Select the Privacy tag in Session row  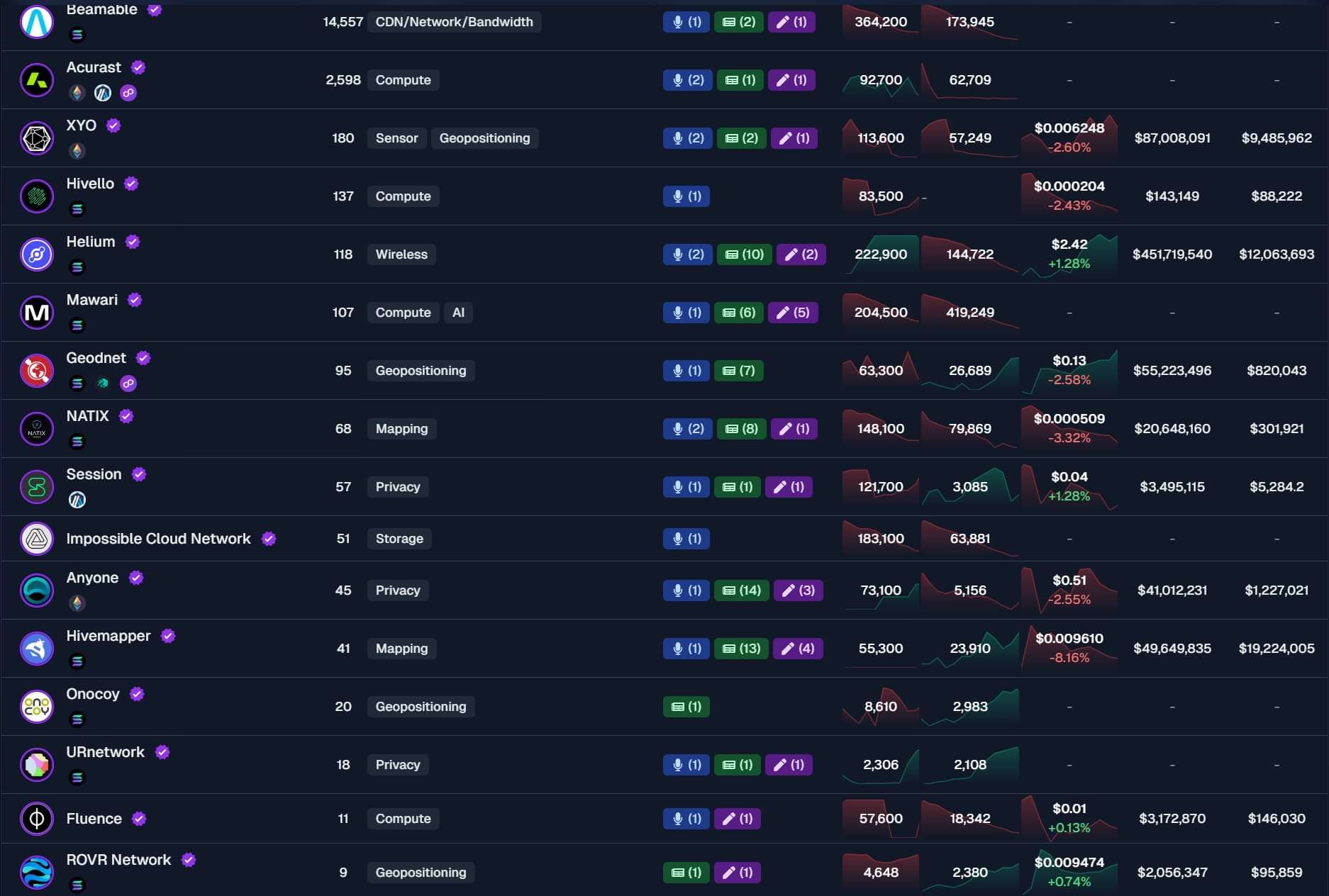tap(398, 486)
